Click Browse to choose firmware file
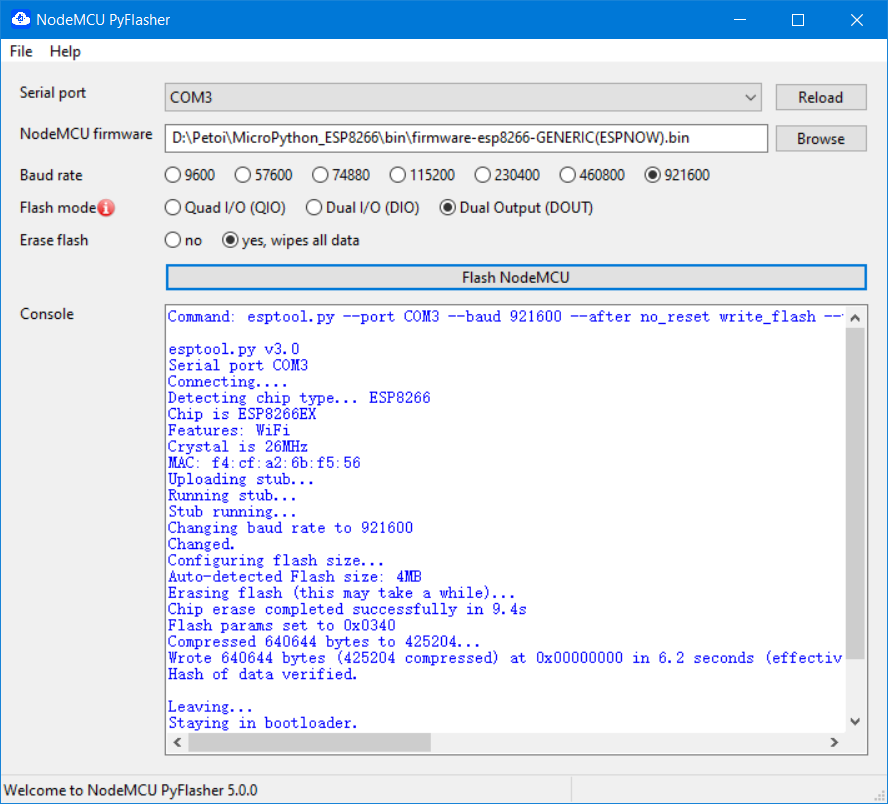 [820, 139]
